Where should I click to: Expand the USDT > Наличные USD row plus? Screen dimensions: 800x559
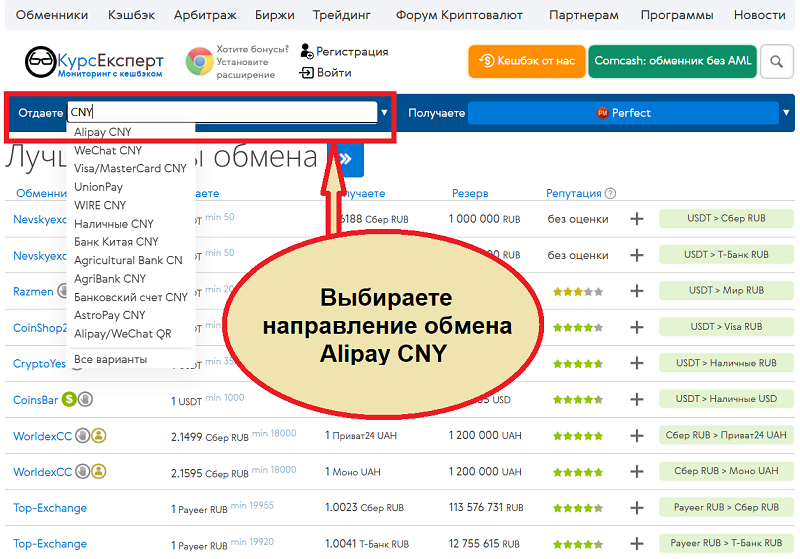tap(636, 399)
